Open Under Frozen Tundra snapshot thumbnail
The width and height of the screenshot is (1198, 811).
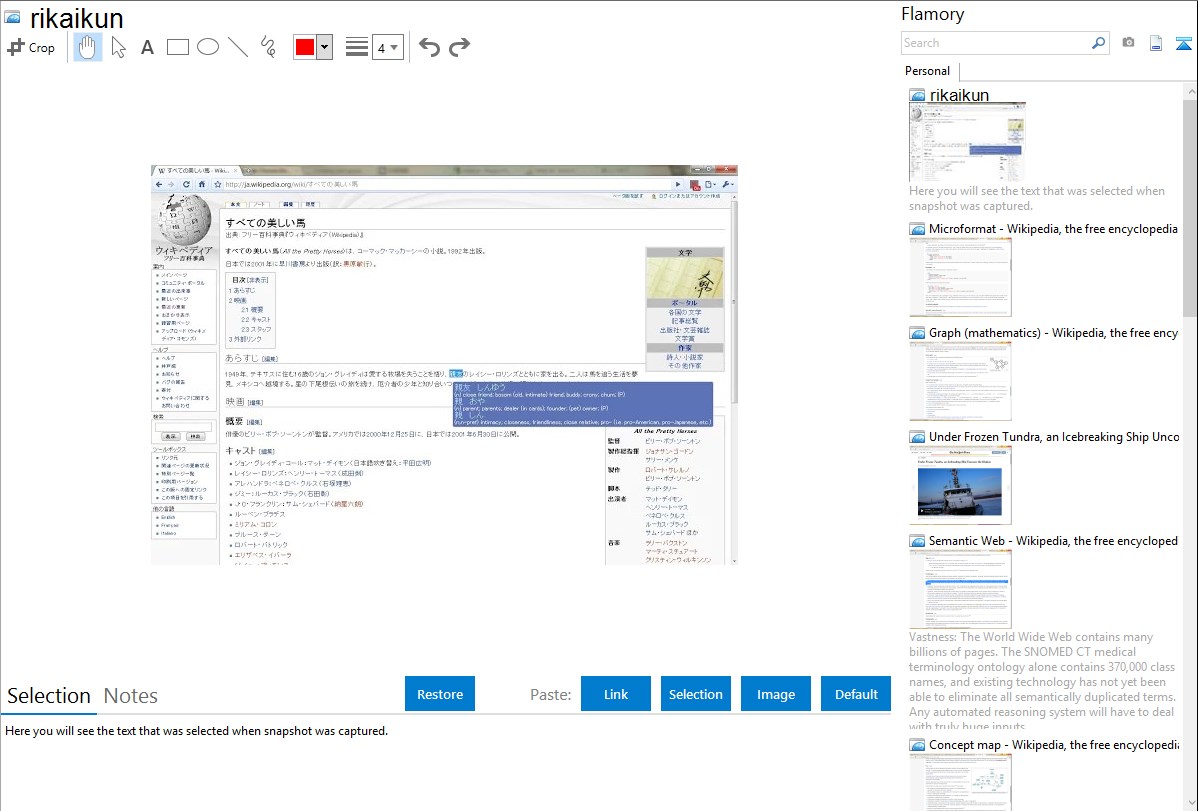(960, 485)
